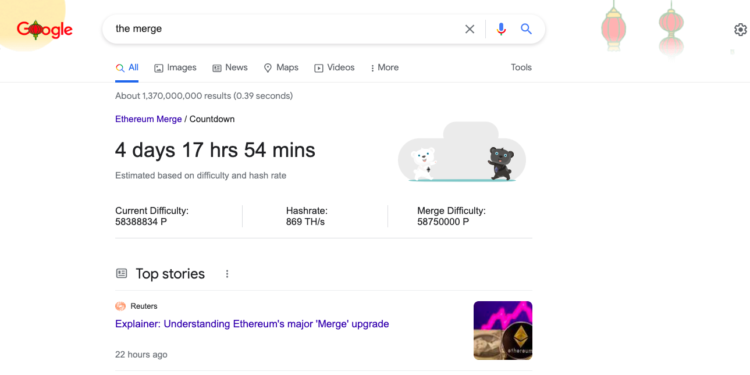Expand the Tools options
The width and height of the screenshot is (750, 375).
click(521, 67)
